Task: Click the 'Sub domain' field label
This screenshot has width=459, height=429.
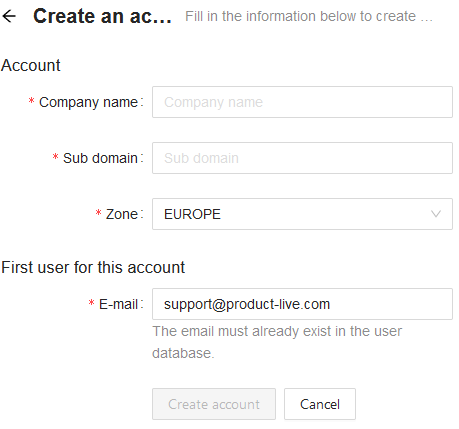Action: [100, 158]
